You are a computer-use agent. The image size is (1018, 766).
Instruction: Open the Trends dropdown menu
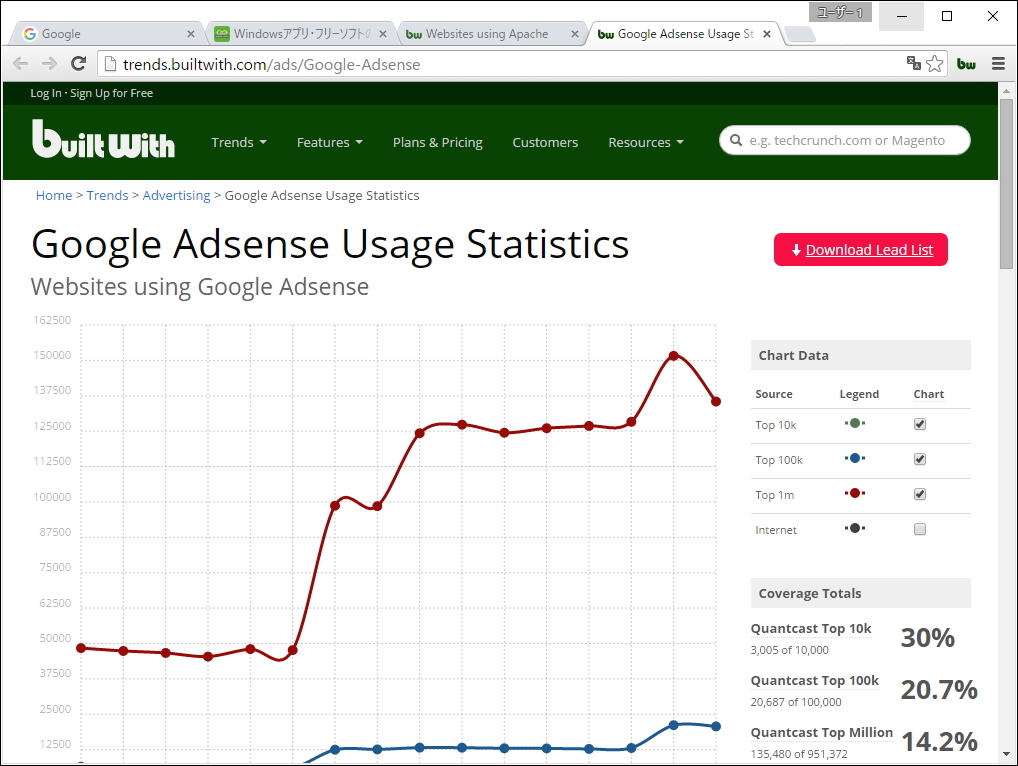[x=238, y=142]
